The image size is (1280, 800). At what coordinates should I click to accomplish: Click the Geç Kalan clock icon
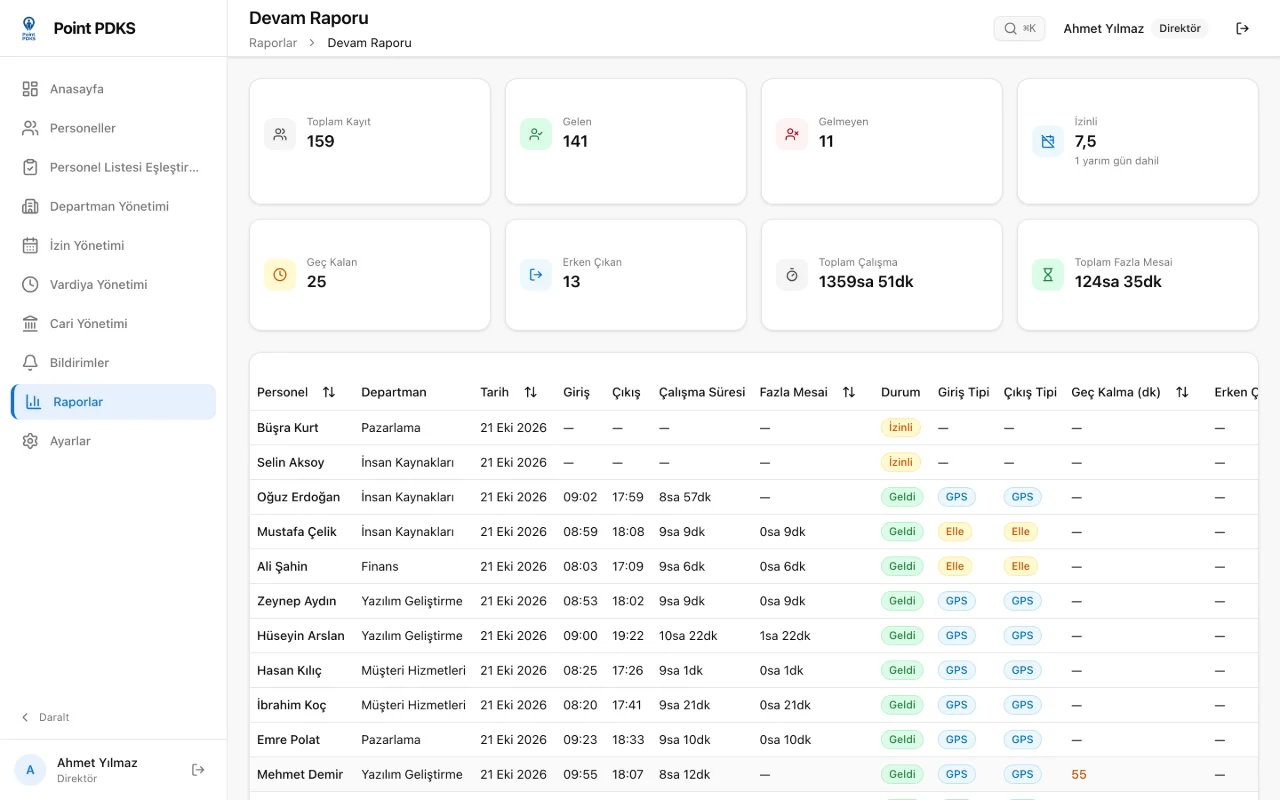pyautogui.click(x=280, y=275)
